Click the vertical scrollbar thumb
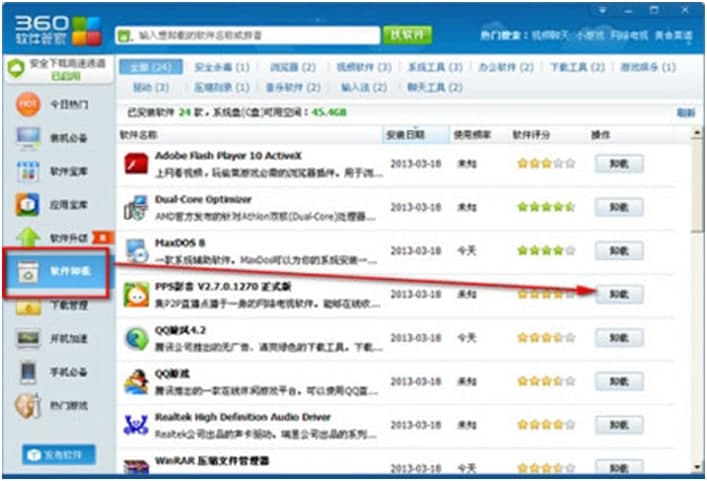Viewport: 707px width, 481px height. pyautogui.click(x=698, y=186)
